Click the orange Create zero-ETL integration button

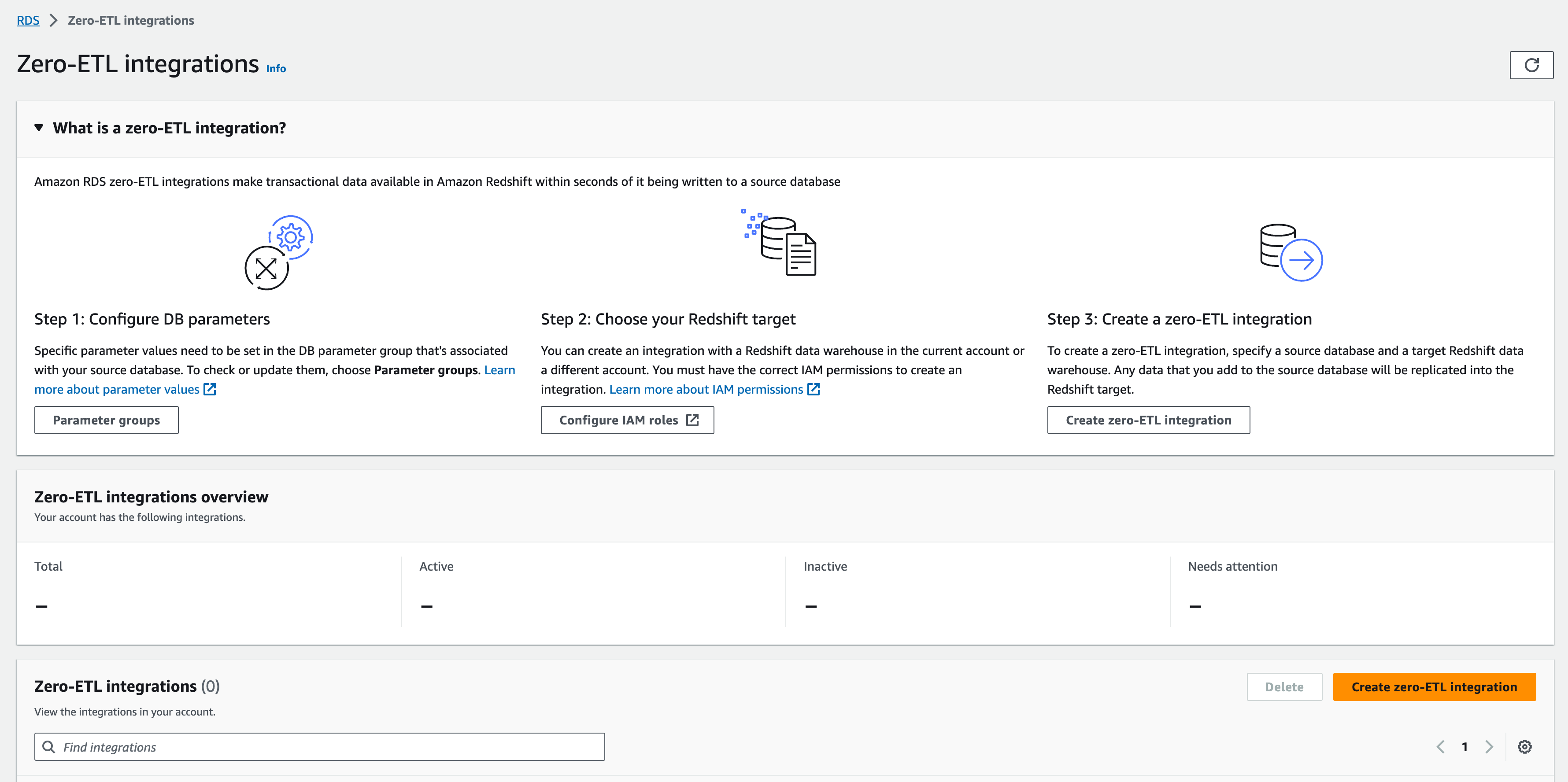point(1434,687)
